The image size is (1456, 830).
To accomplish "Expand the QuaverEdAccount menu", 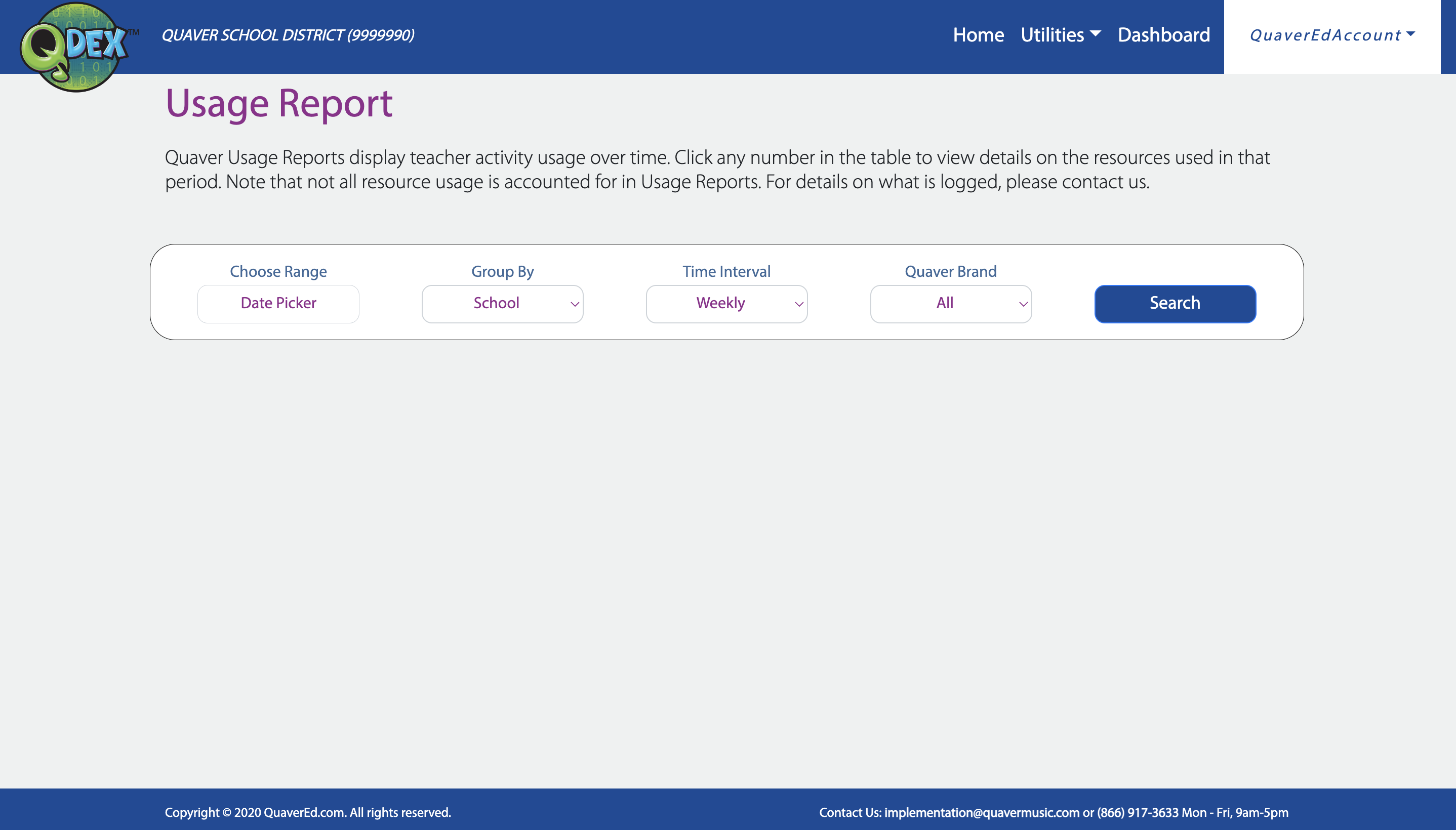I will tap(1332, 35).
